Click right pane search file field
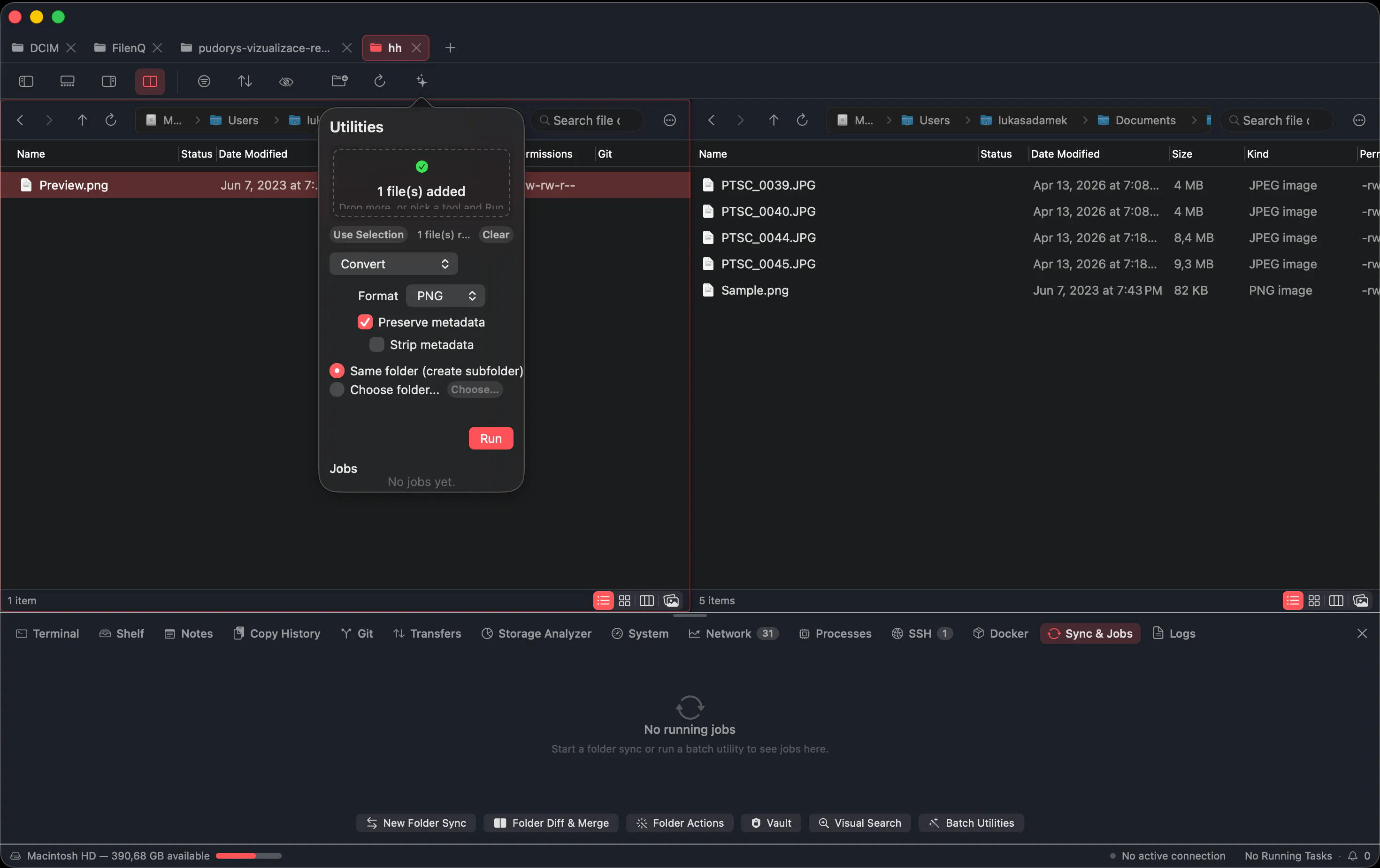 tap(1277, 120)
